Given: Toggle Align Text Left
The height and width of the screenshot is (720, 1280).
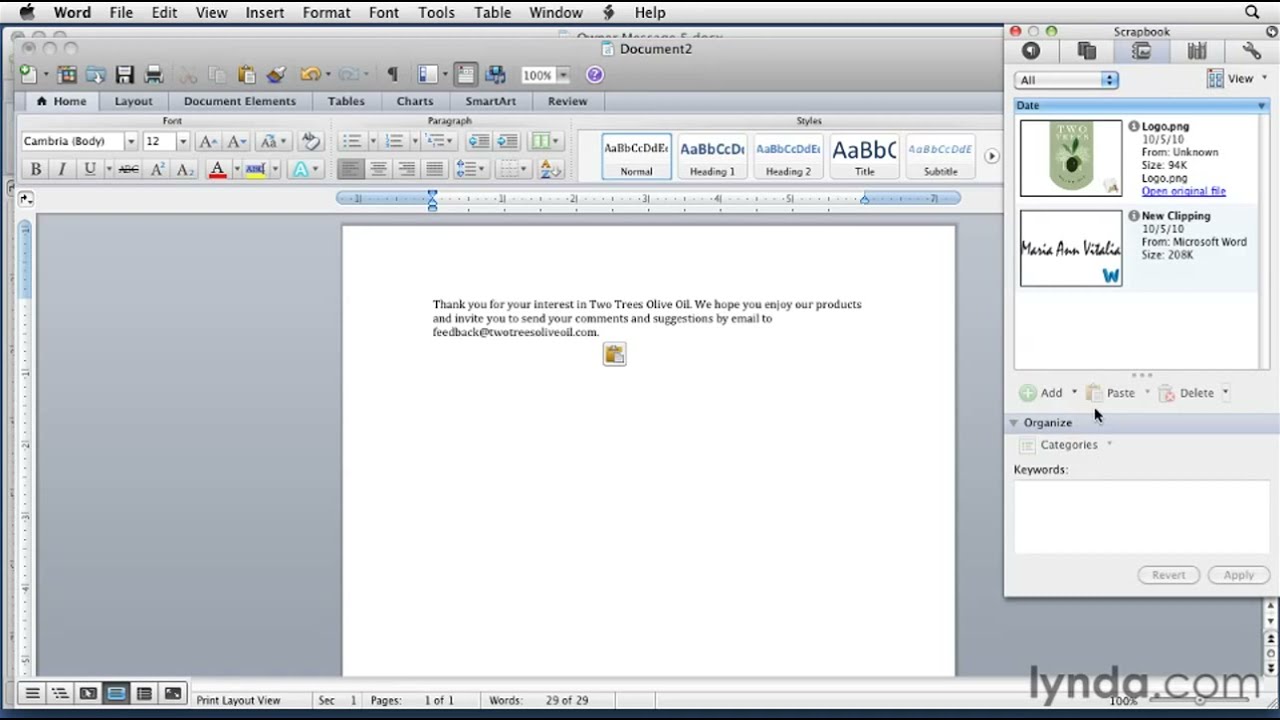Looking at the screenshot, I should 349,169.
